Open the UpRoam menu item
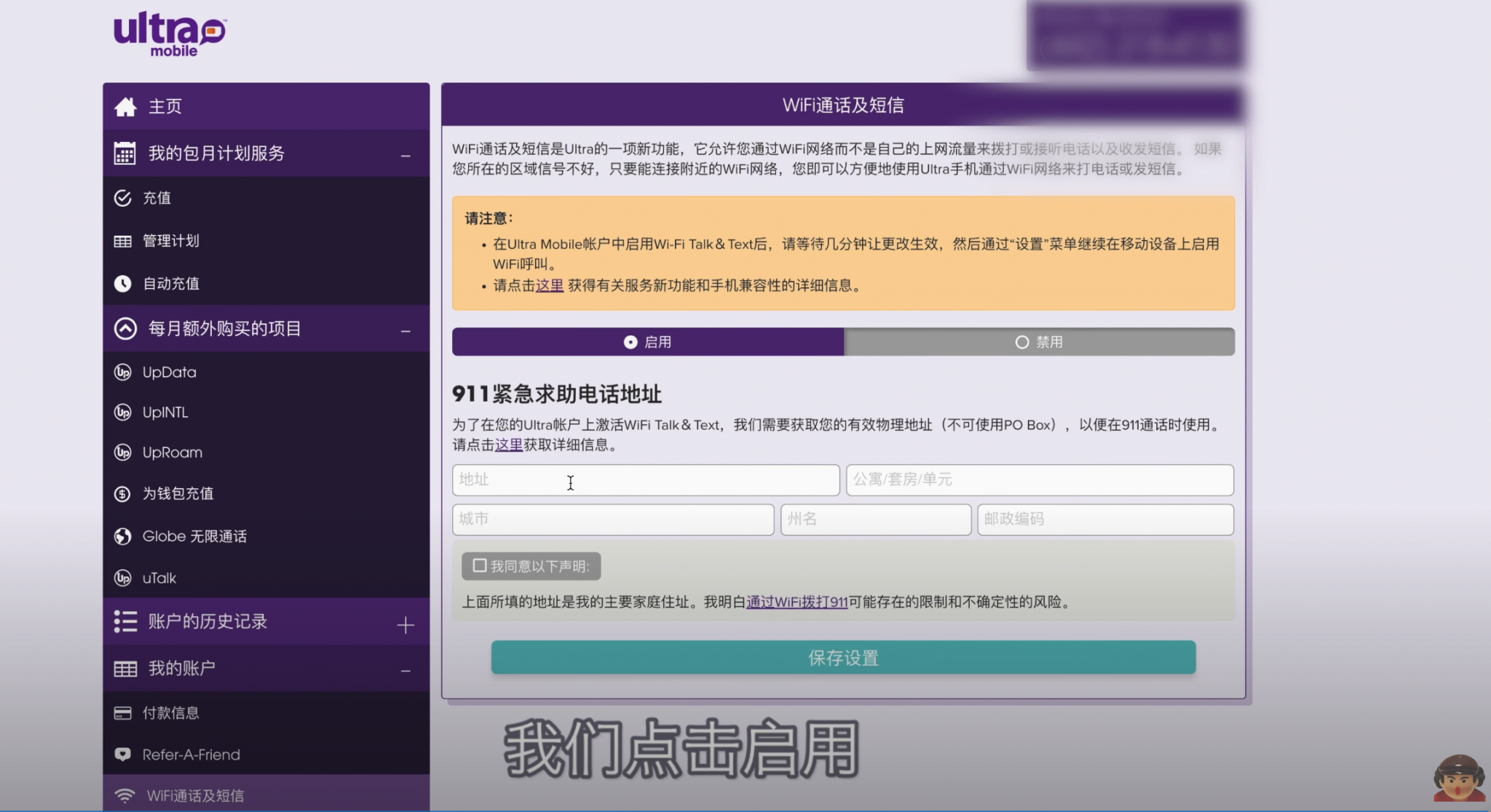1491x812 pixels. coord(172,453)
